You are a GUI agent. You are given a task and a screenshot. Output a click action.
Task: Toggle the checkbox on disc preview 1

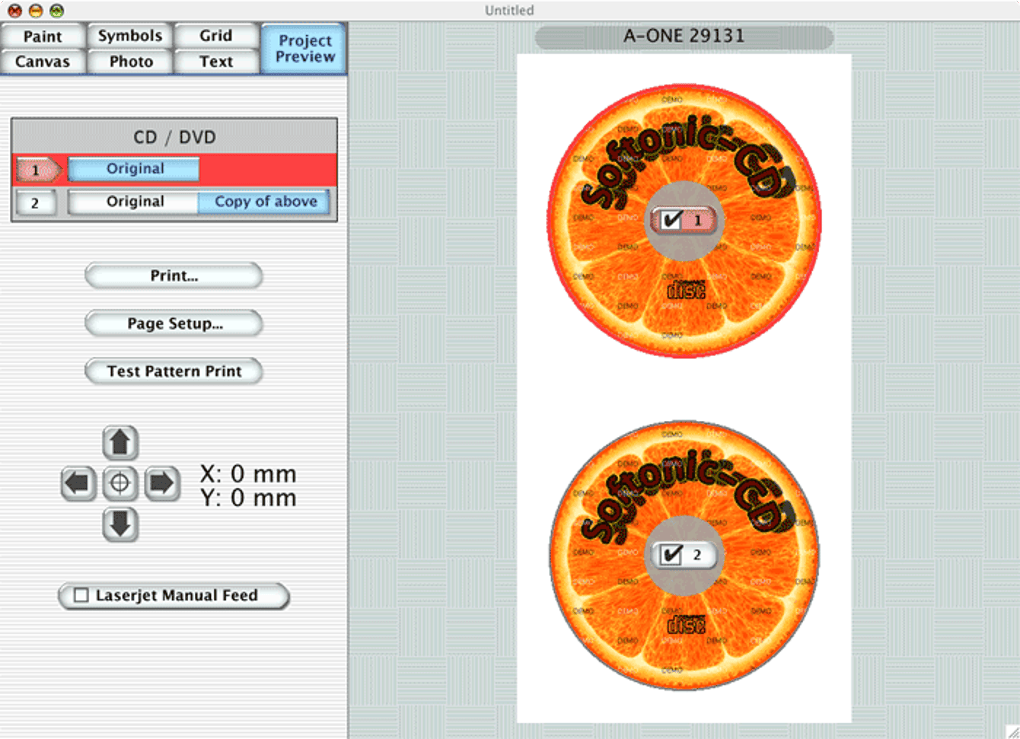(x=672, y=220)
